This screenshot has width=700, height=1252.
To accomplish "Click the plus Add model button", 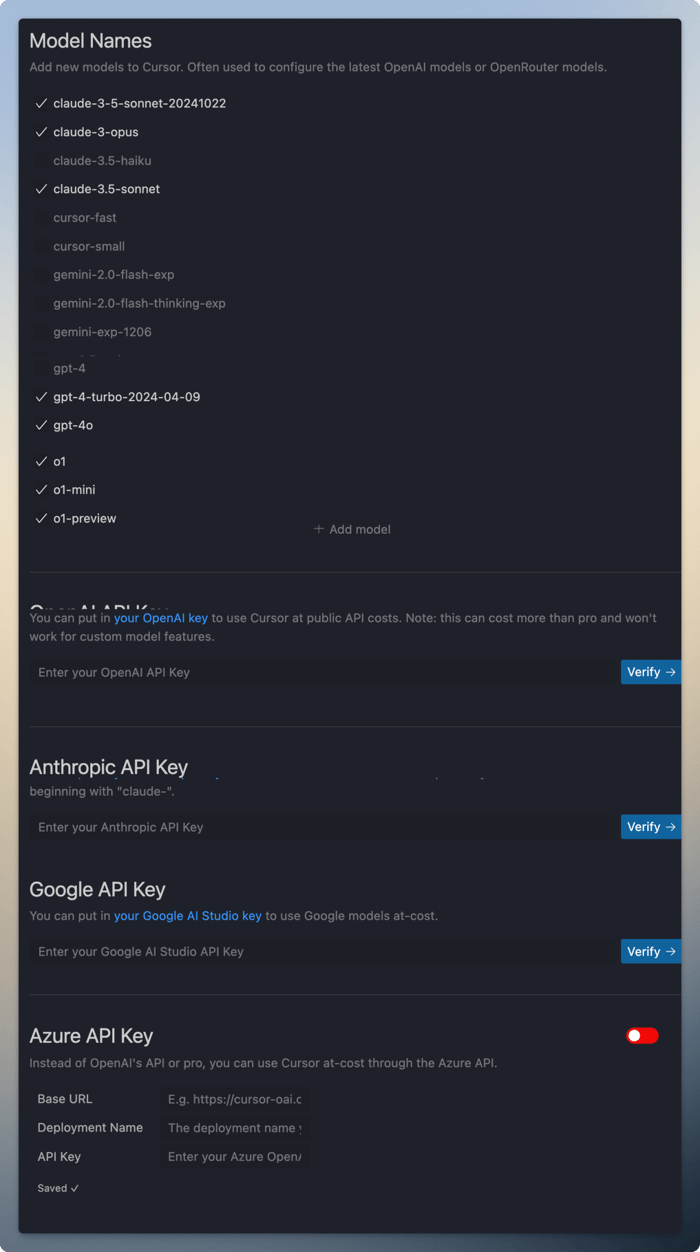I will [352, 529].
